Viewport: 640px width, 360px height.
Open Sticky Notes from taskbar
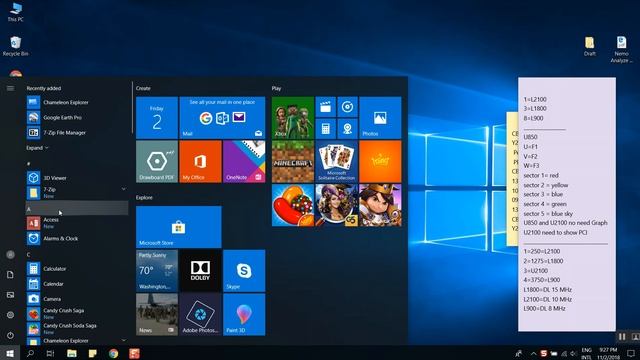click(93, 353)
